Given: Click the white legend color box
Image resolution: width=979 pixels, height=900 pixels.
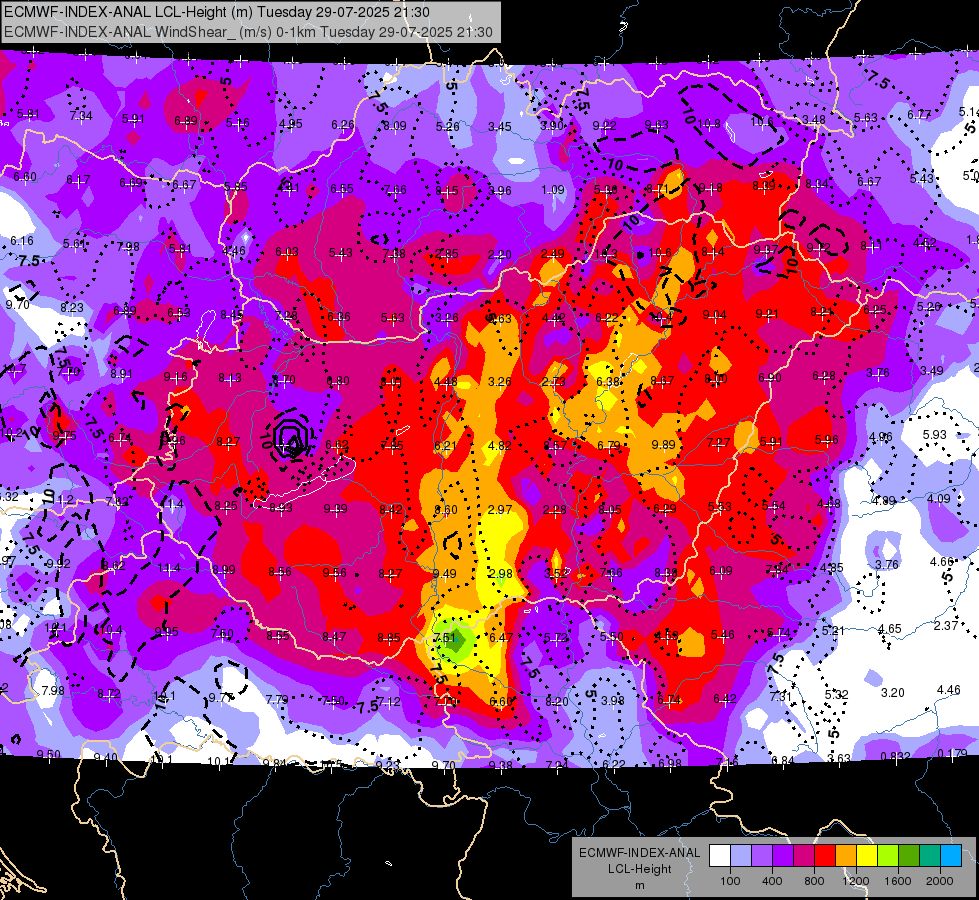Looking at the screenshot, I should click(x=720, y=856).
